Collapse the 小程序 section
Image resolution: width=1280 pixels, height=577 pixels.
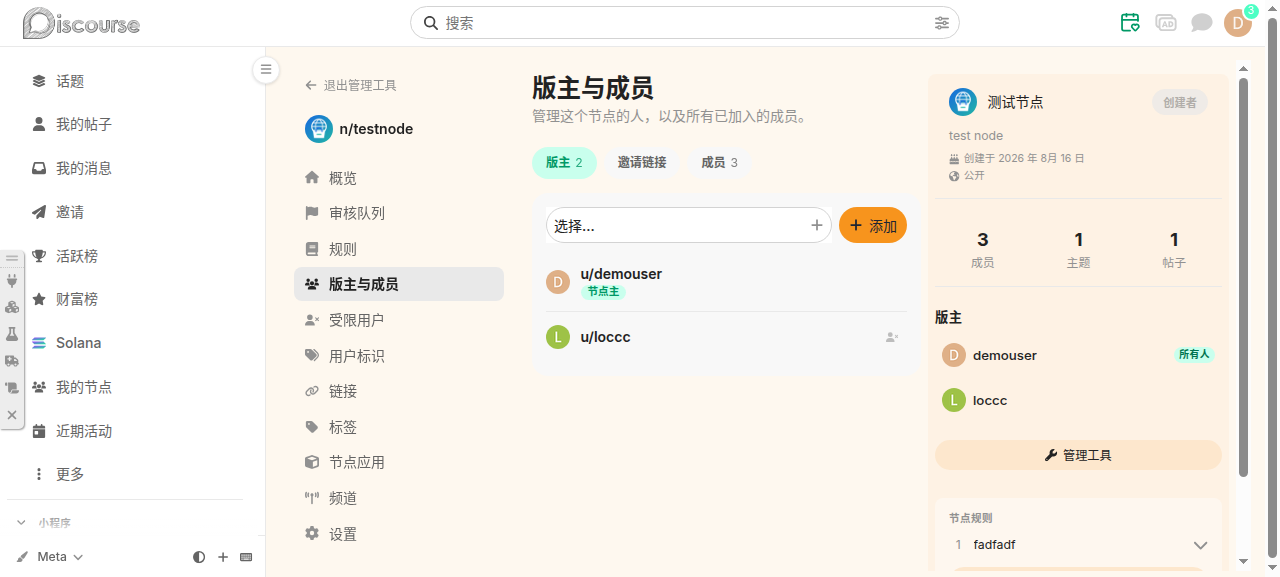pyautogui.click(x=44, y=522)
